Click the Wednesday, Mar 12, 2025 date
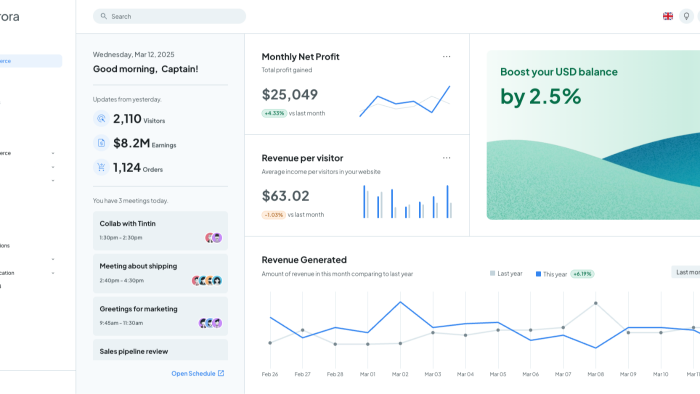700x394 pixels. point(133,54)
